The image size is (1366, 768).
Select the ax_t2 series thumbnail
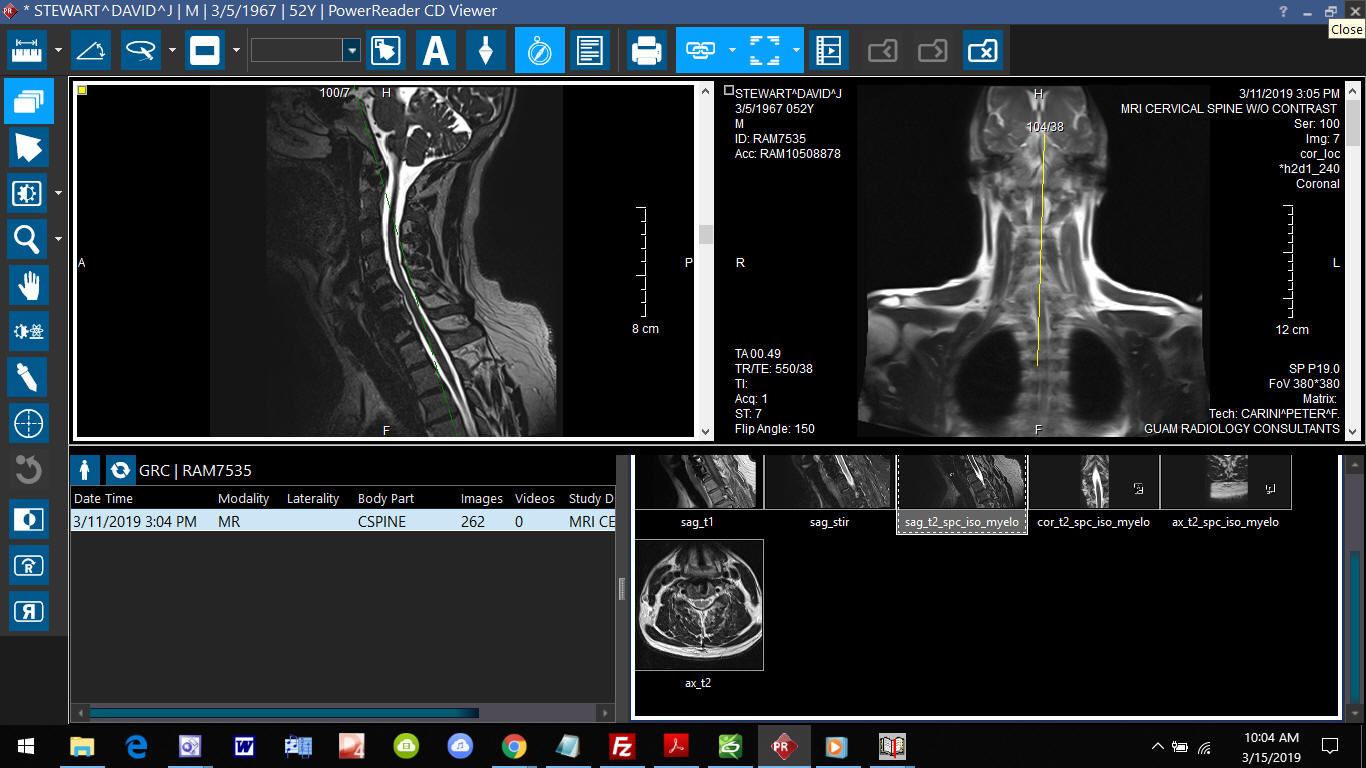(x=699, y=605)
